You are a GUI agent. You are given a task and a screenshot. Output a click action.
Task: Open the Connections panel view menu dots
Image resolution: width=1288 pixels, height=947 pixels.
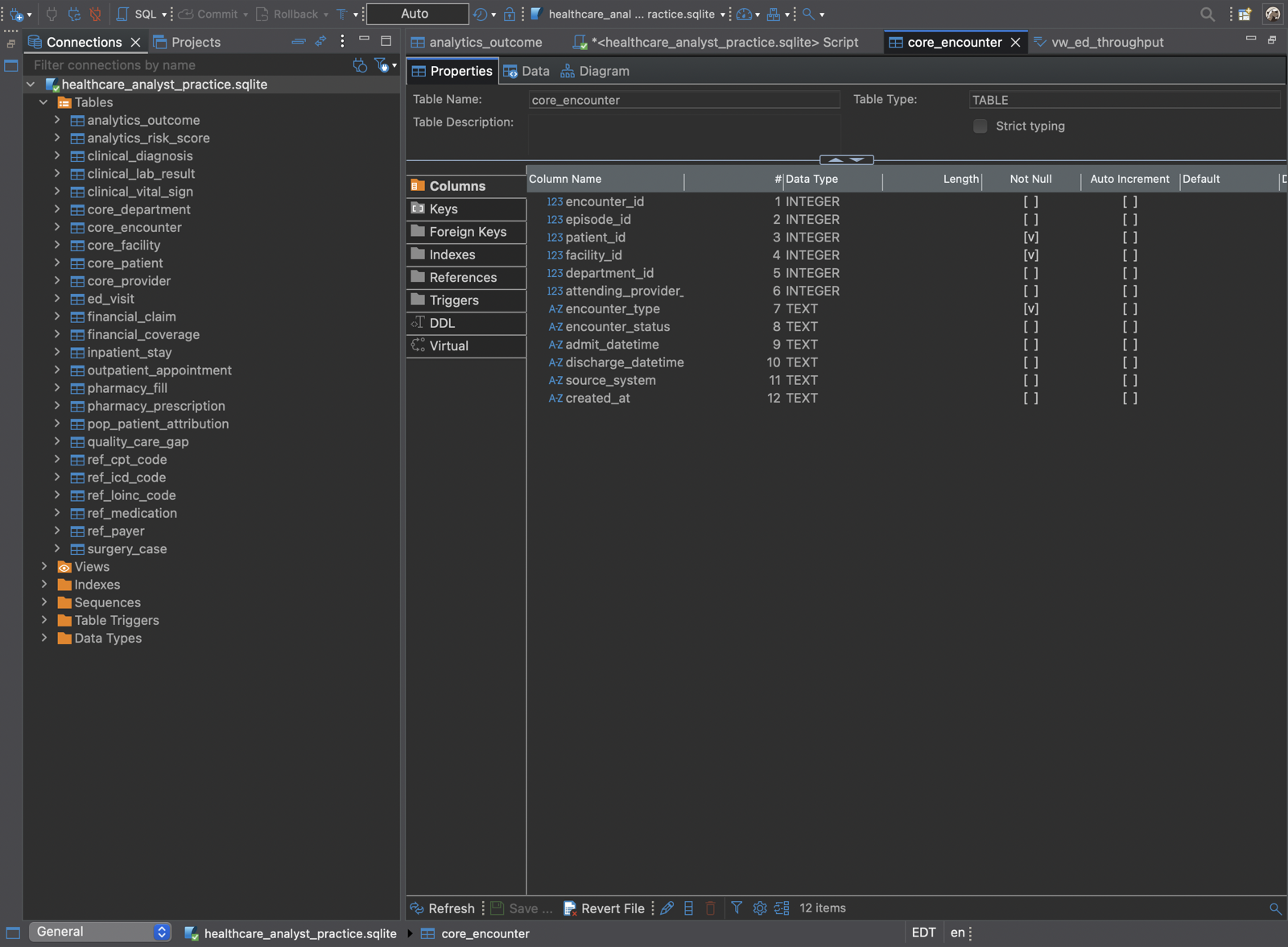[x=343, y=41]
